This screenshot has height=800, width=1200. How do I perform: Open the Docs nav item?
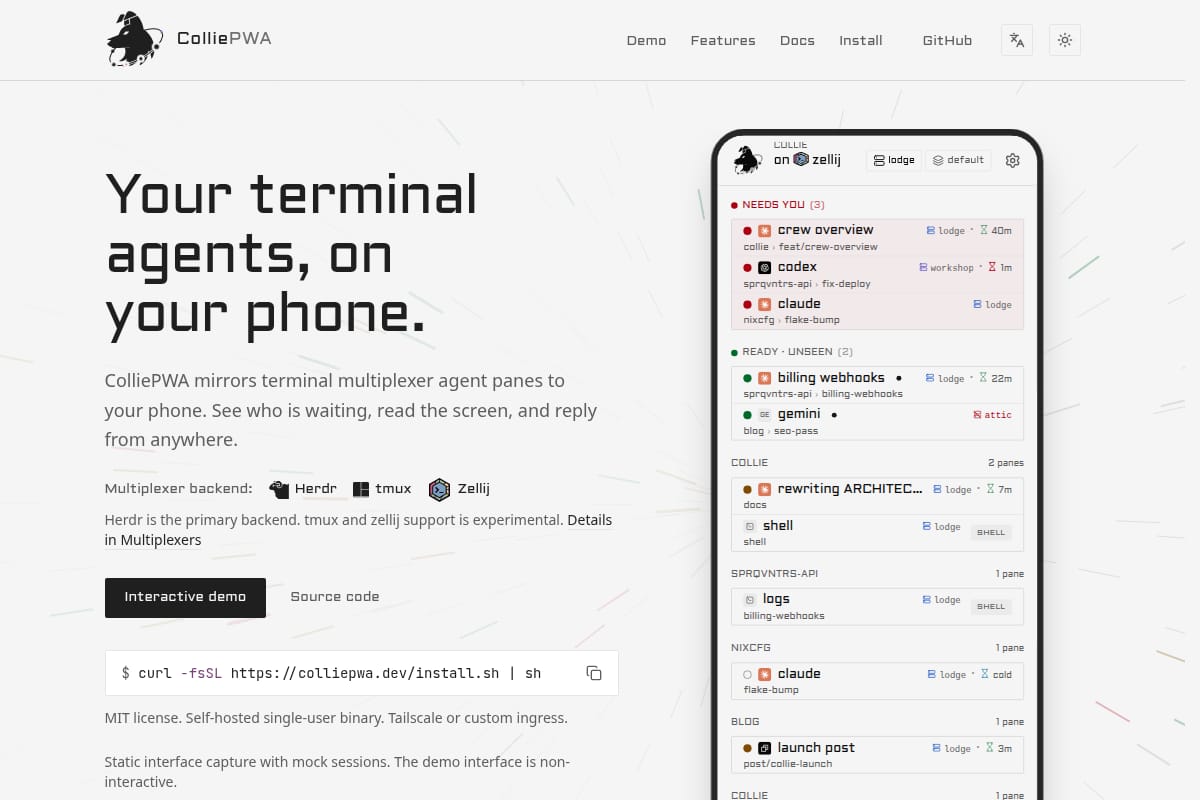797,40
